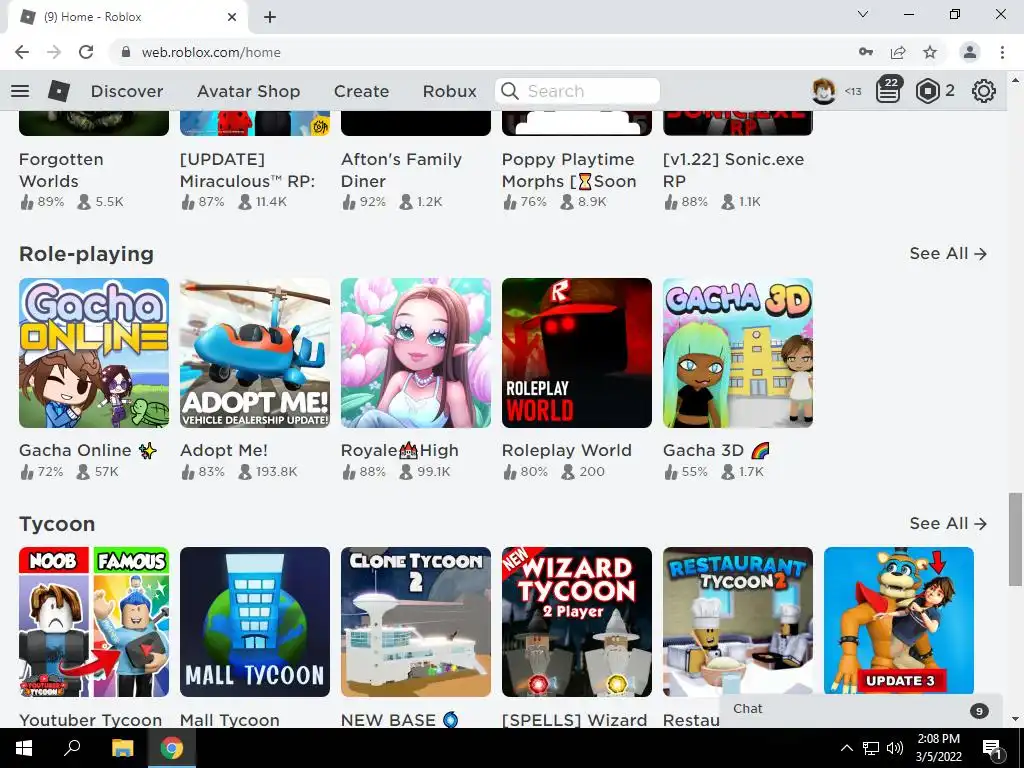
Task: Open the taskbar clock showing 2:08 PM
Action: pyautogui.click(x=938, y=748)
